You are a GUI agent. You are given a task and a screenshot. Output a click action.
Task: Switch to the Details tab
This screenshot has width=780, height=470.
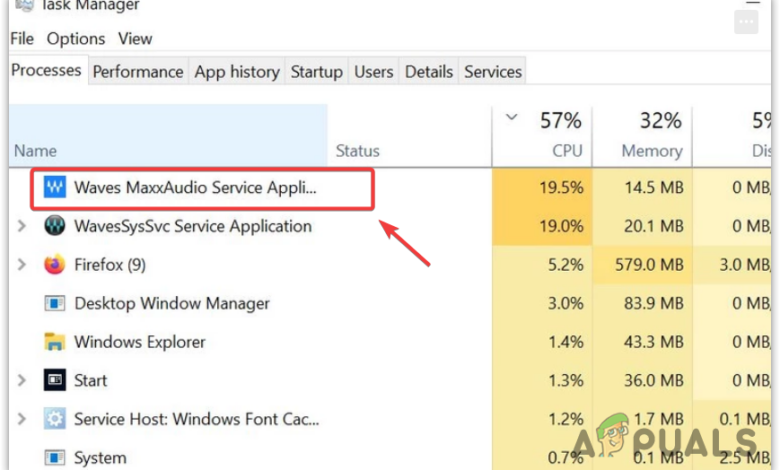point(429,72)
